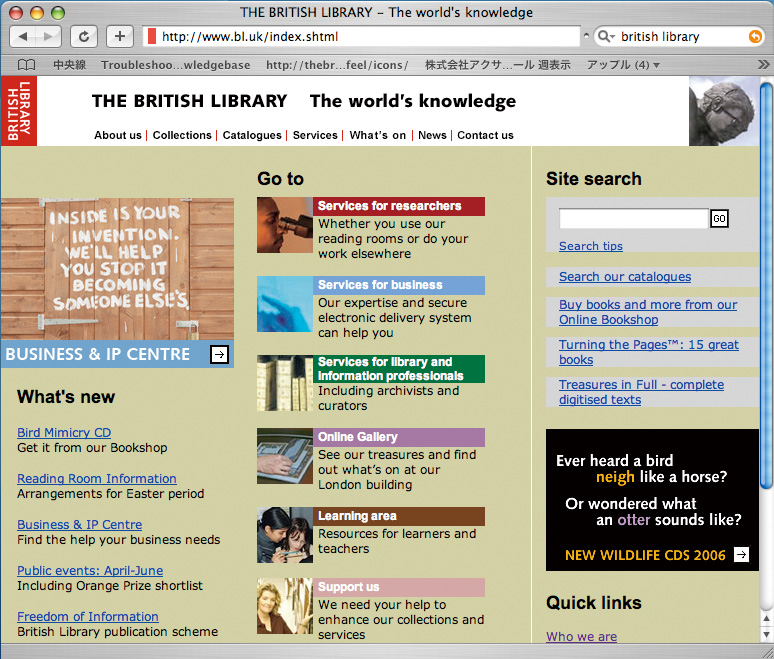Click the scrollbar up arrow
Image resolution: width=774 pixels, height=659 pixels.
[x=766, y=618]
